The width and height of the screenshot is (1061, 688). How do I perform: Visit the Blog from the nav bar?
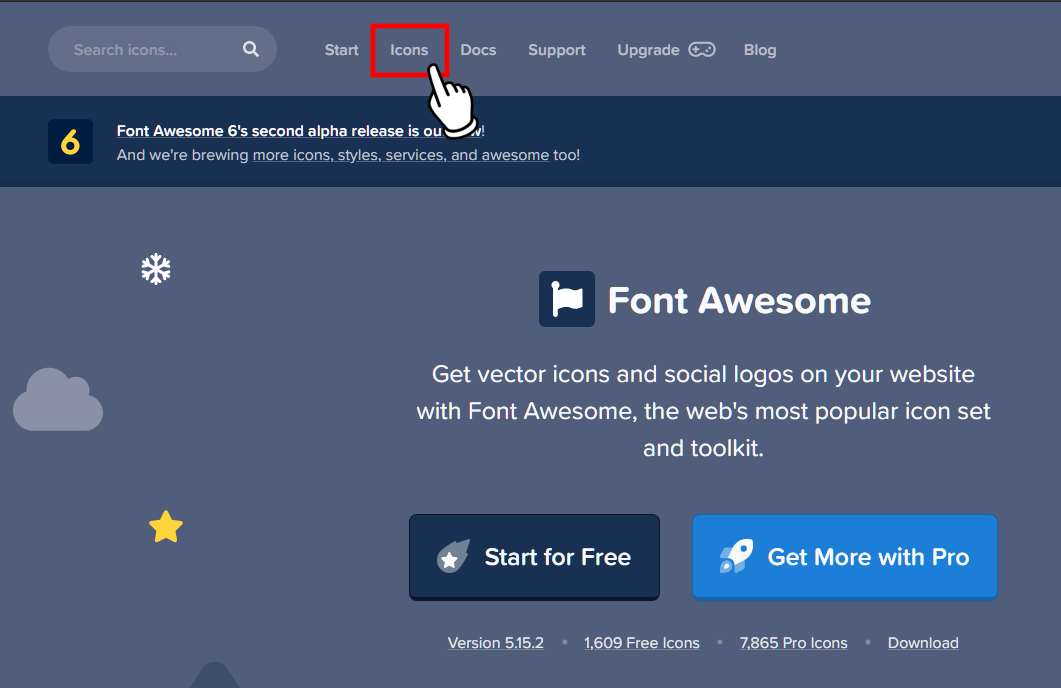tap(760, 50)
